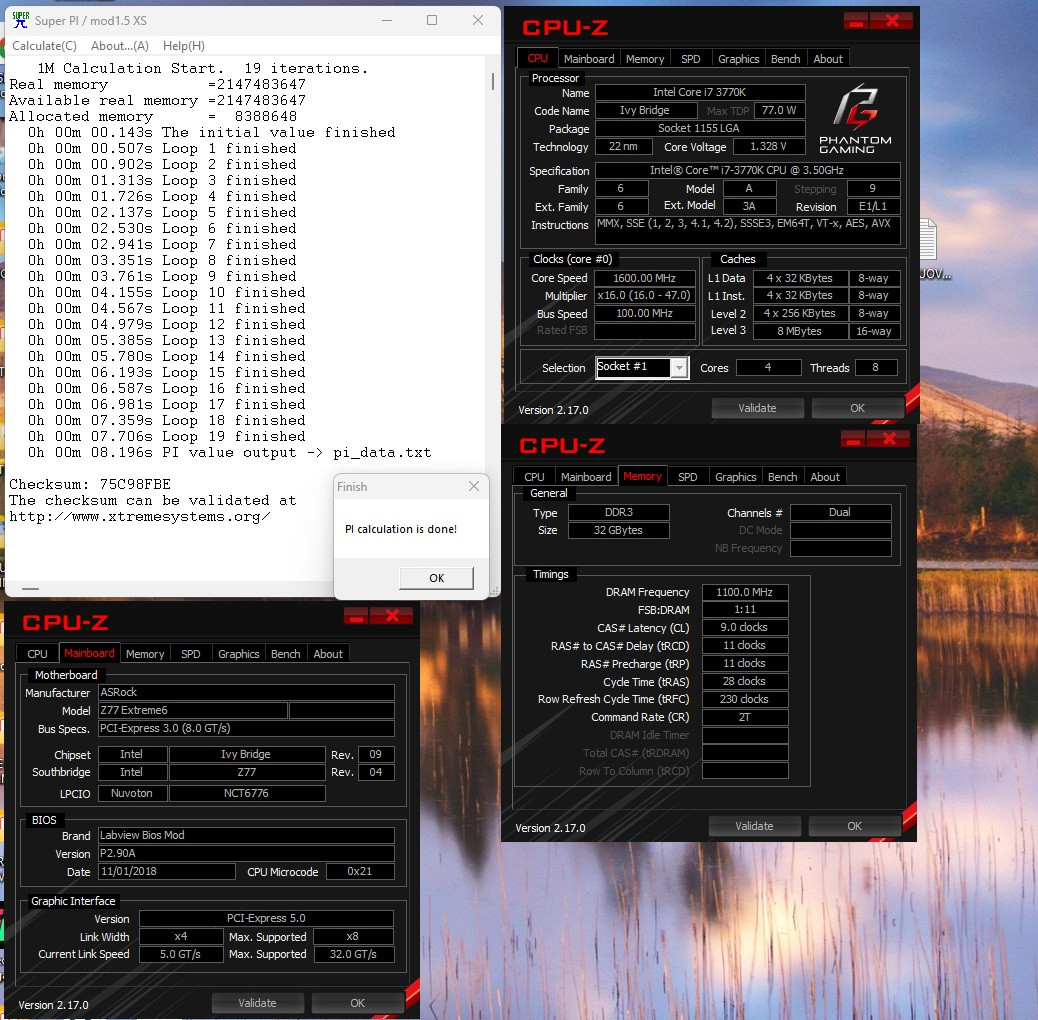Click OK in CPU-Z Memory window

coord(854,826)
